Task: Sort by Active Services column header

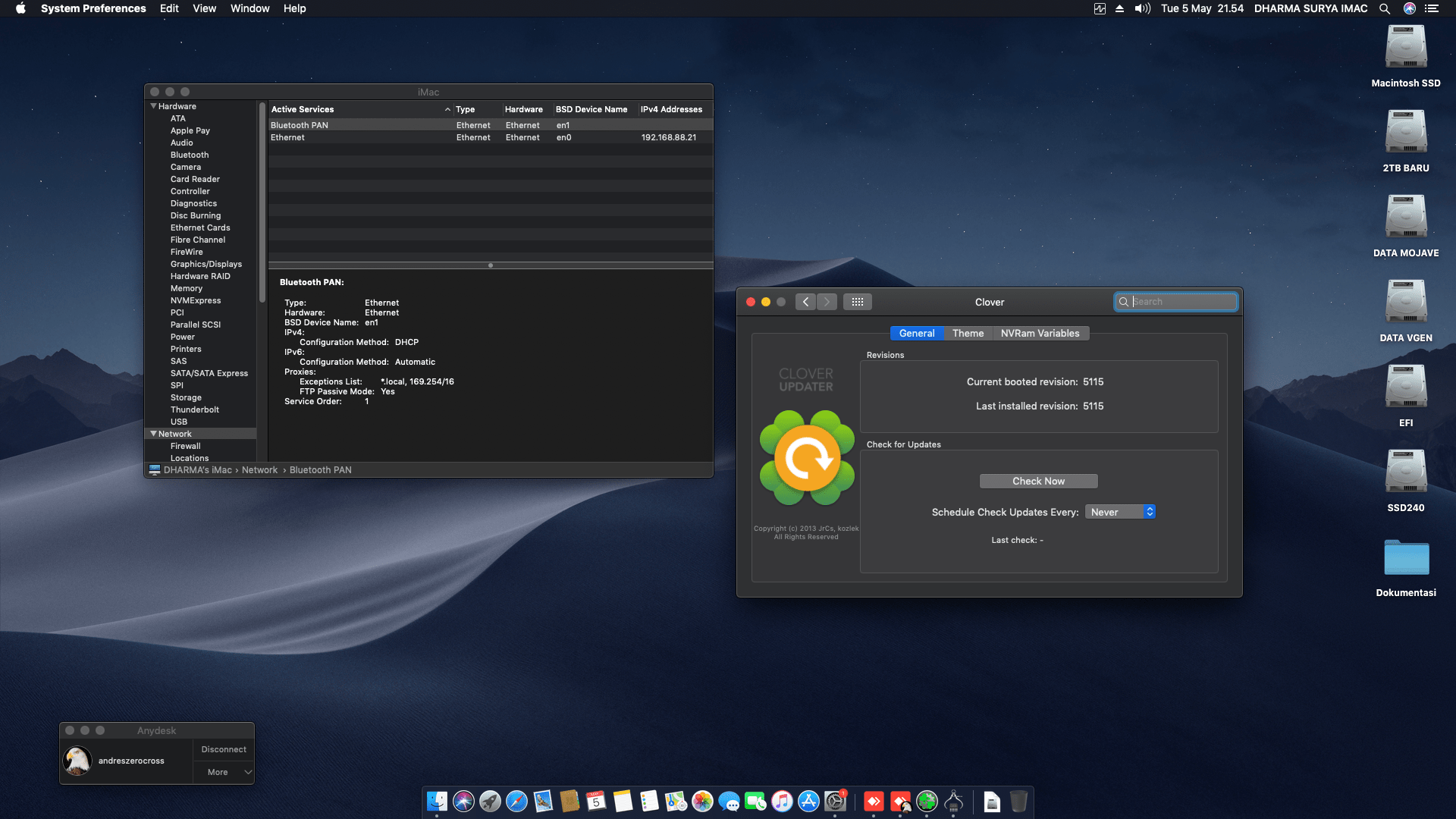Action: click(x=360, y=109)
